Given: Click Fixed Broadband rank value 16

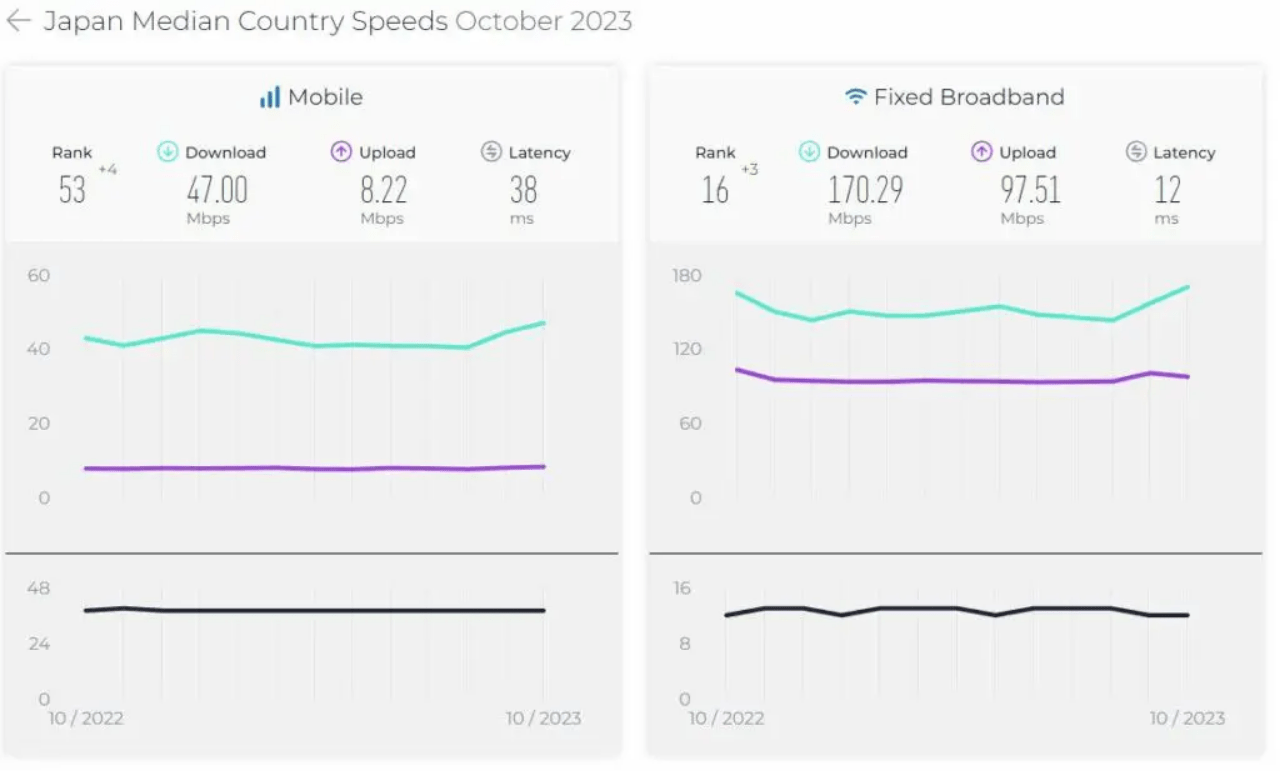Looking at the screenshot, I should click(x=715, y=190).
